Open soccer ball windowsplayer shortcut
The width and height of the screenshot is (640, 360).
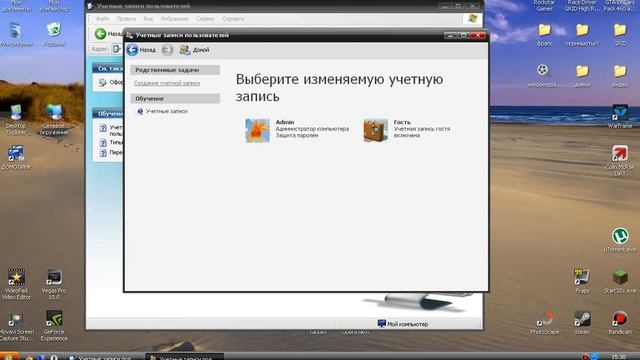(542, 71)
